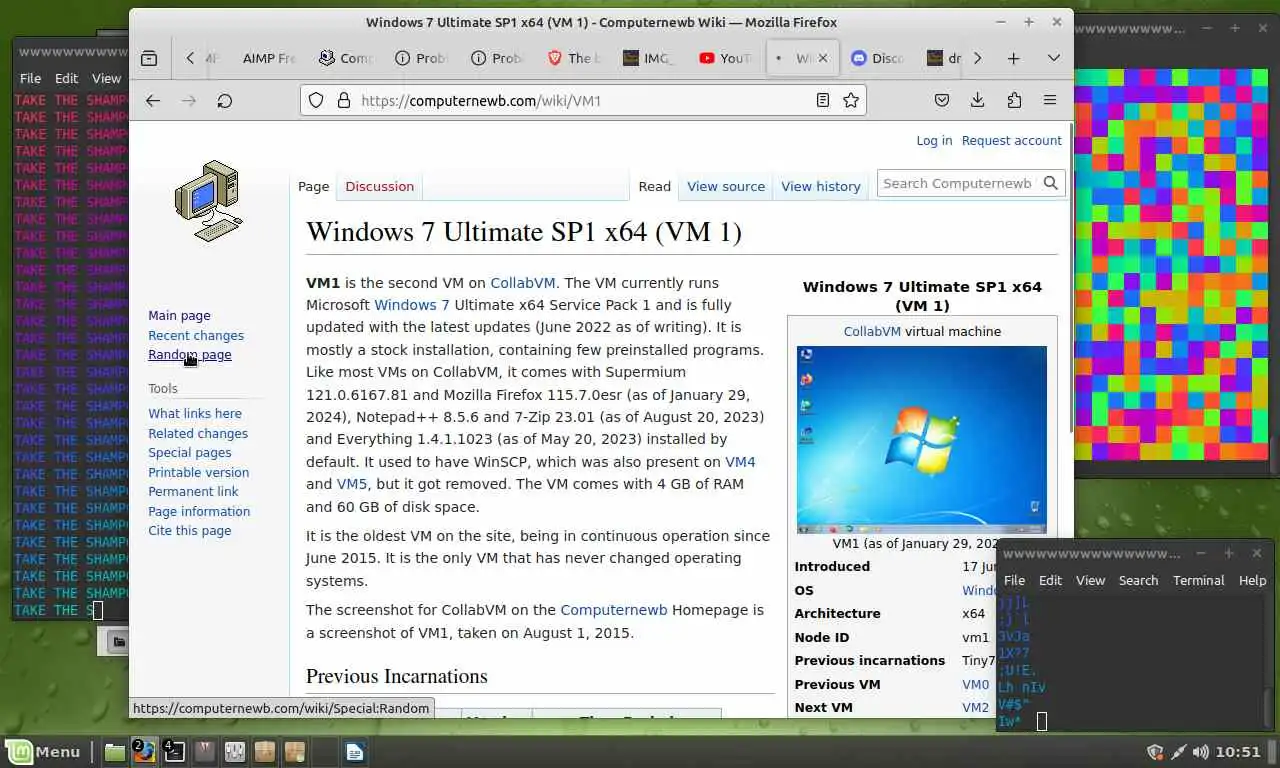Viewport: 1280px width, 768px height.
Task: Open Search menu in bottom-right terminal
Action: [x=1138, y=580]
